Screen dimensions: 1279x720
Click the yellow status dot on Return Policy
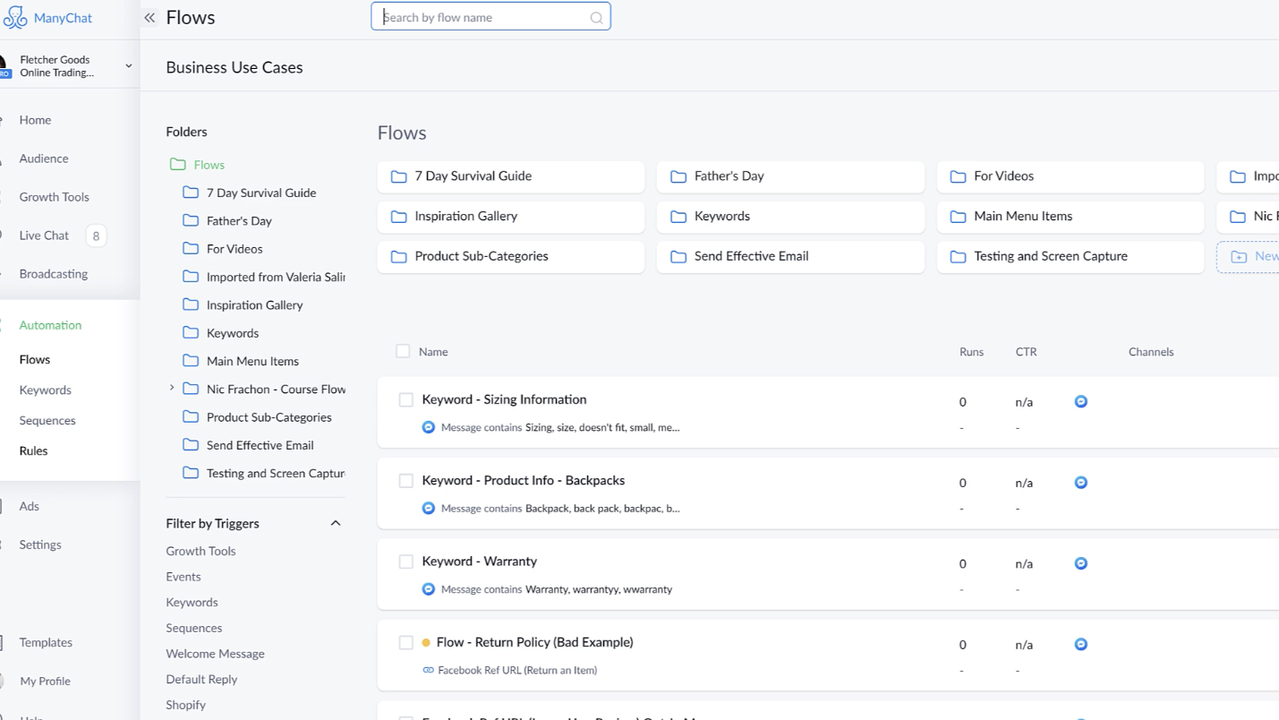426,643
